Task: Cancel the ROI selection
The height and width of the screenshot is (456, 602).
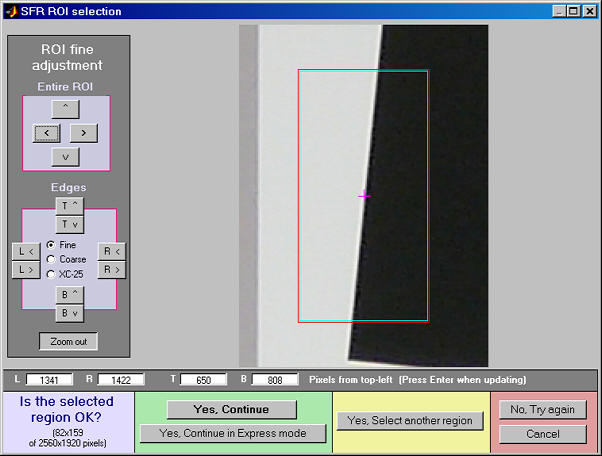Action: coord(542,434)
